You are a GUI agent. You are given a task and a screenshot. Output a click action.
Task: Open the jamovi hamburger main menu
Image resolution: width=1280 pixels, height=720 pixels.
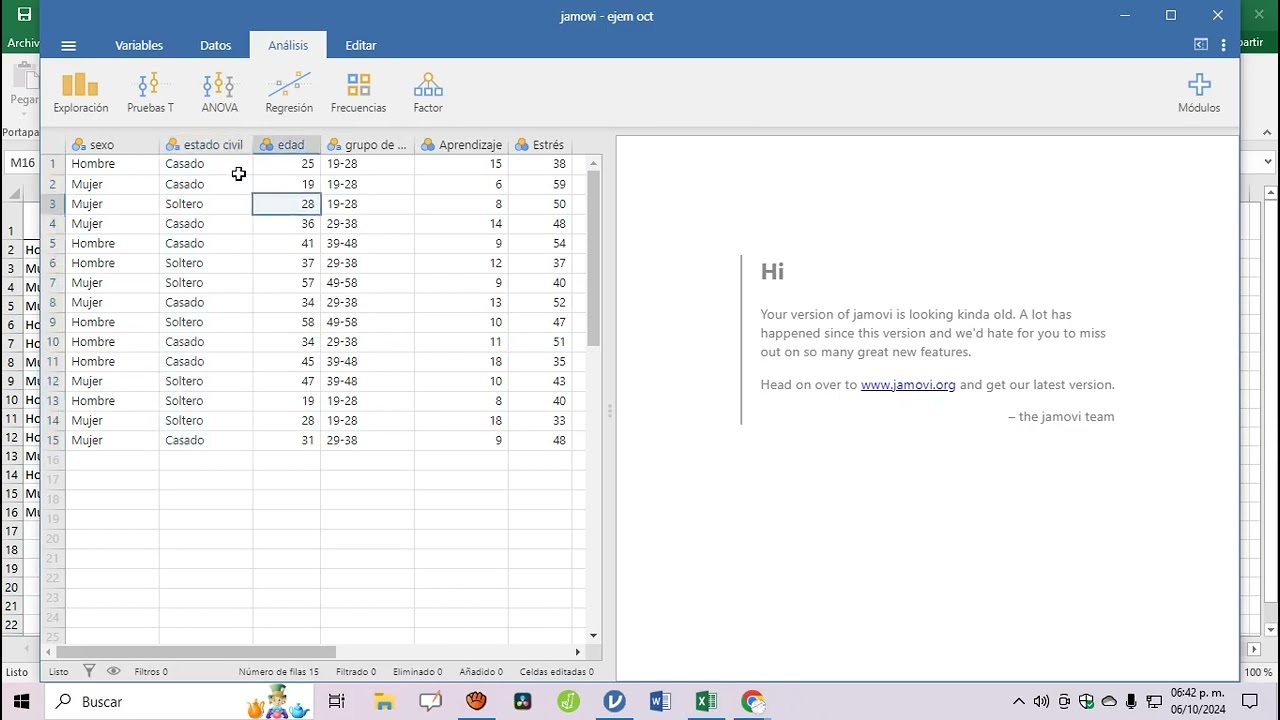tap(68, 45)
